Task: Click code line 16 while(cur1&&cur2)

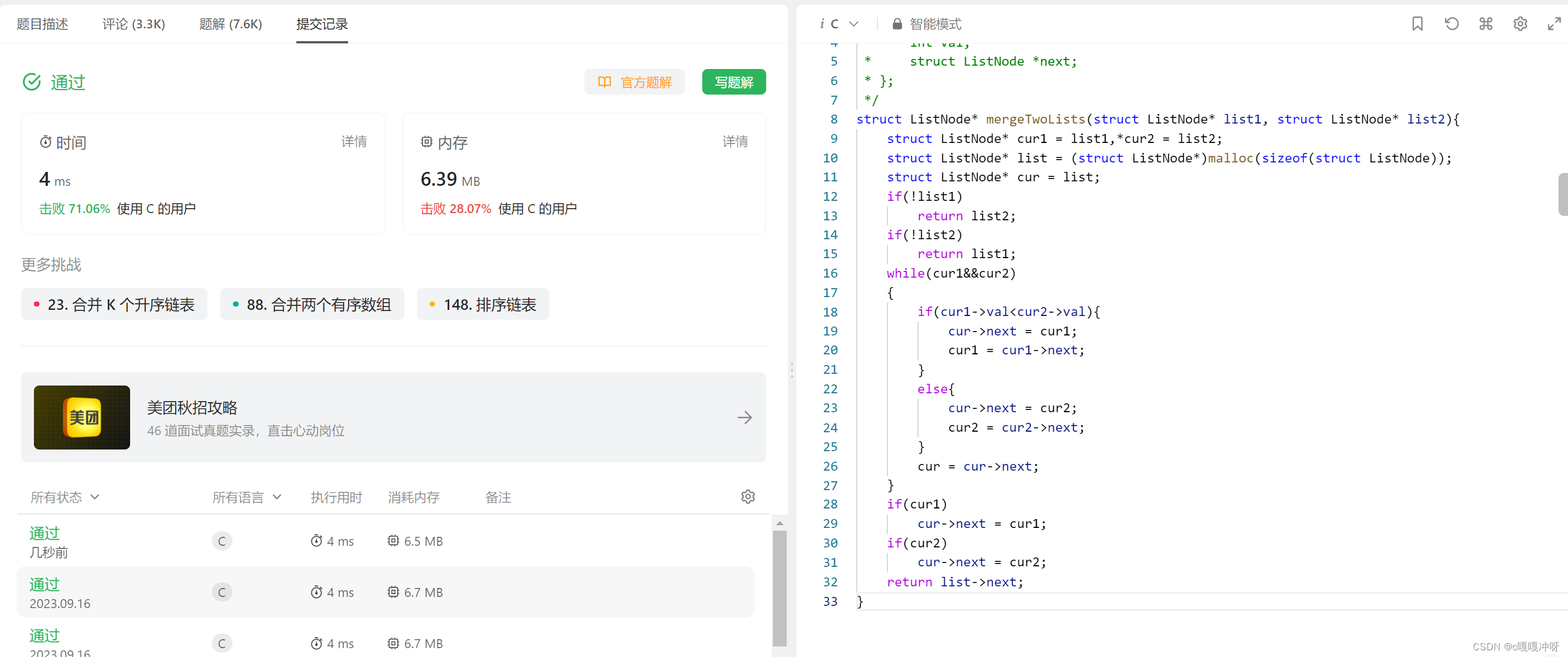Action: pos(951,273)
